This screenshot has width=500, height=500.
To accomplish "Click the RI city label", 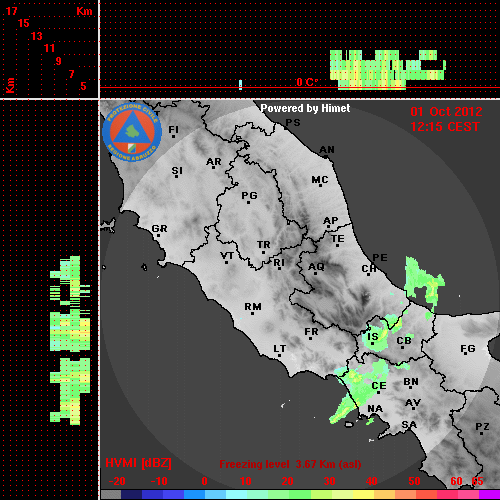I will [279, 263].
